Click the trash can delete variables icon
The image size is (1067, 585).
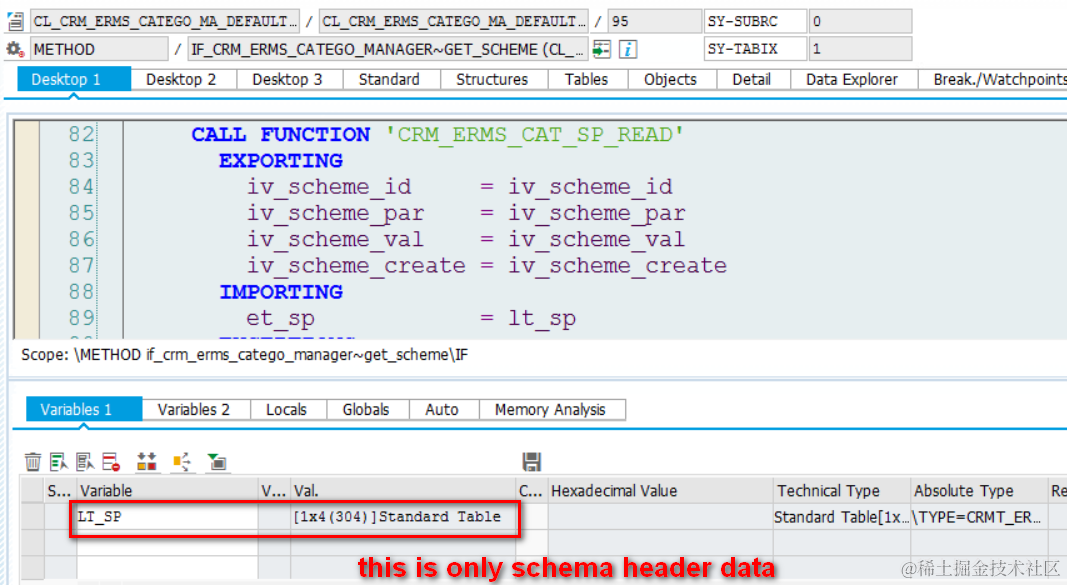[x=33, y=462]
